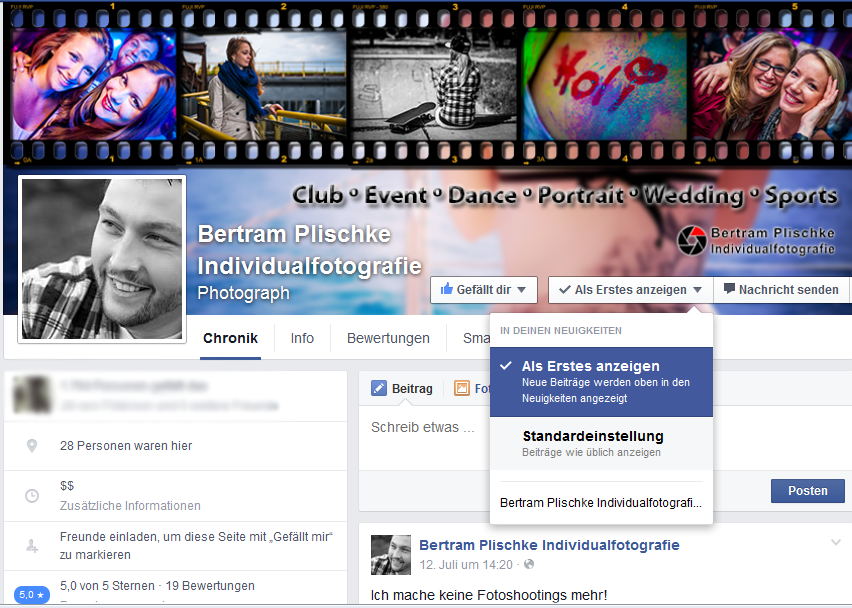Viewport: 852px width, 608px height.
Task: Click the camera shutter logo in cover
Action: 692,240
